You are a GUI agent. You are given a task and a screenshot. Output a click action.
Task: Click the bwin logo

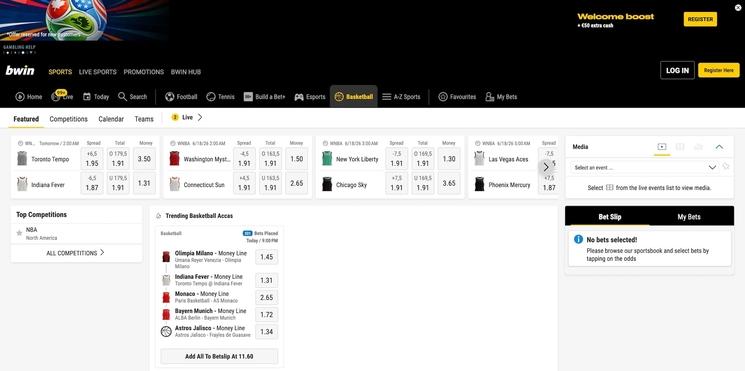[20, 71]
